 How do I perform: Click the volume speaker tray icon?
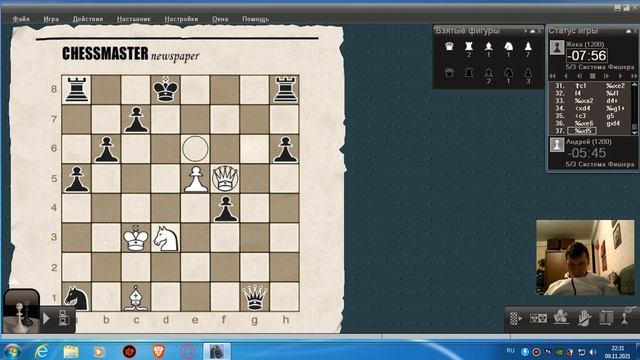pos(593,352)
